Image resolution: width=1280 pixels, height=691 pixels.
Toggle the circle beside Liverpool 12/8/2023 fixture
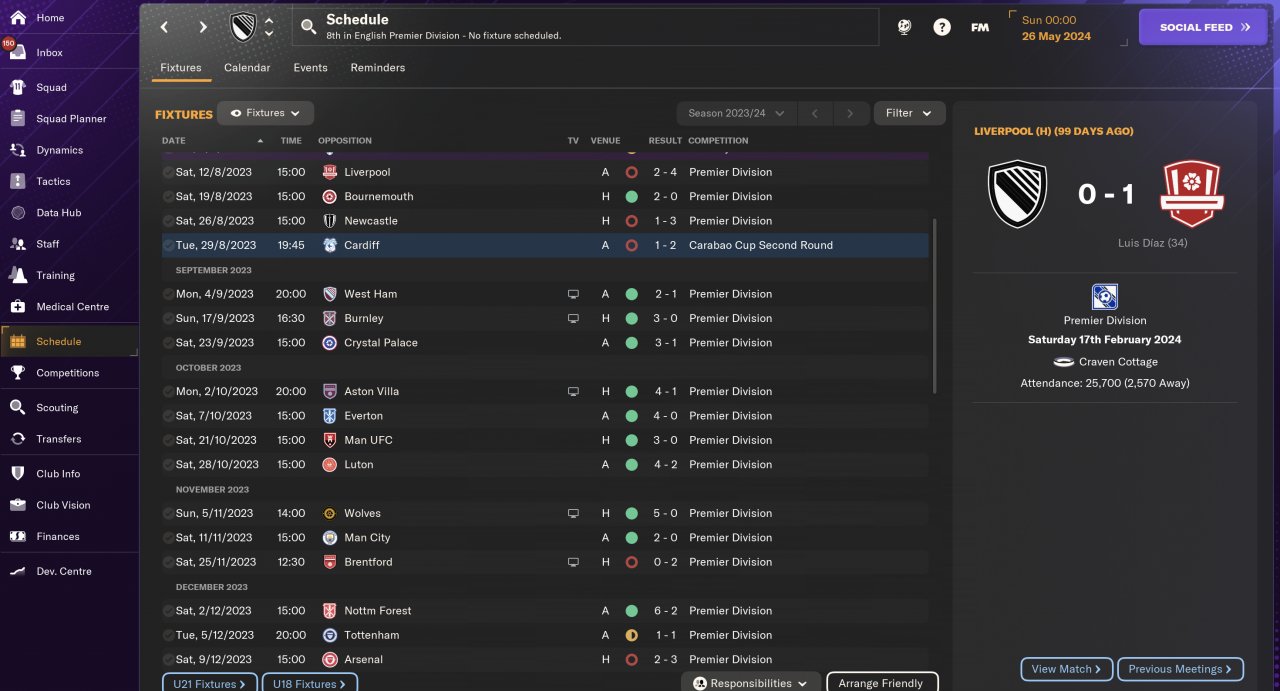(x=168, y=172)
